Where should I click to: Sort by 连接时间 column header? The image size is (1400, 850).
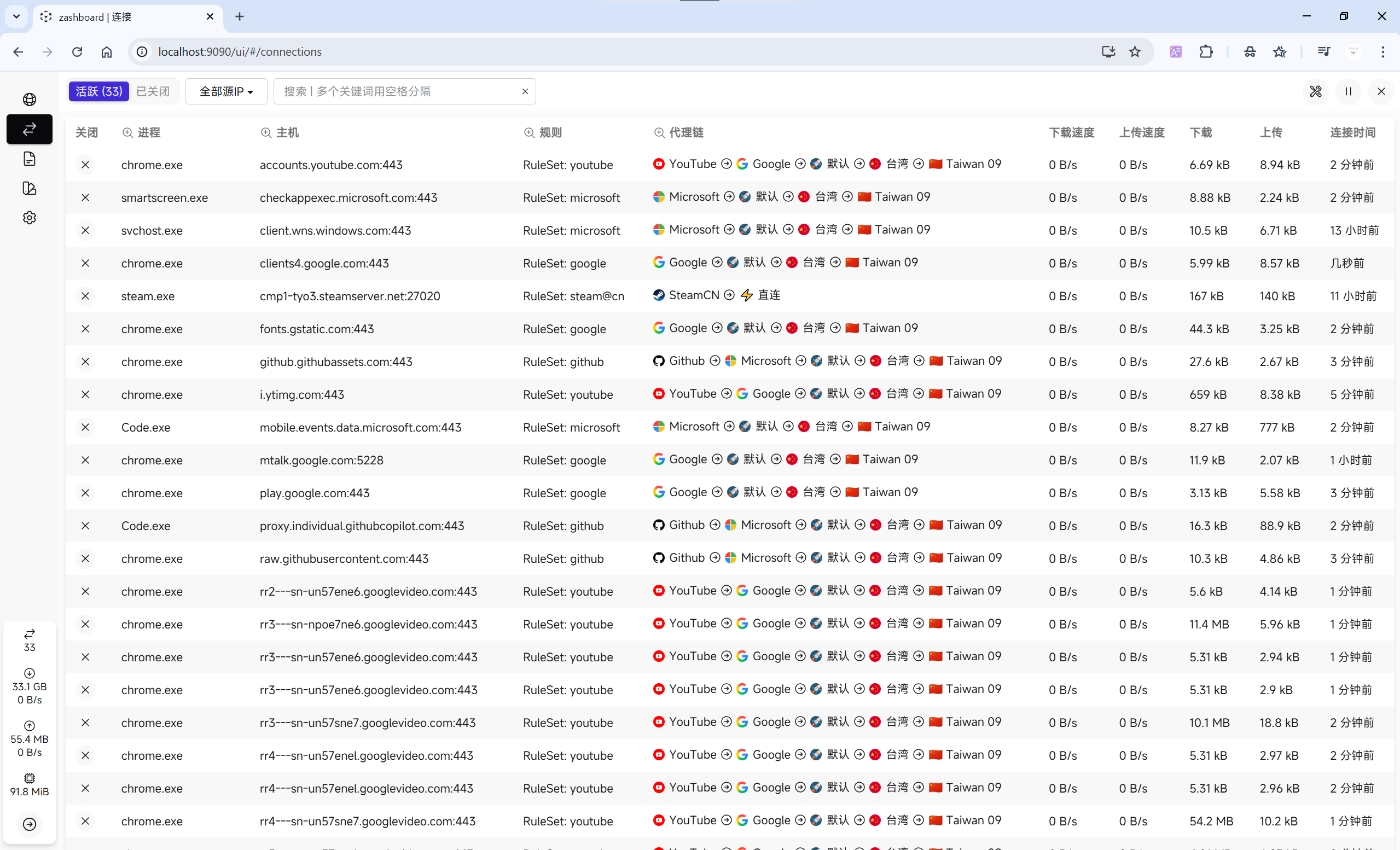tap(1352, 132)
